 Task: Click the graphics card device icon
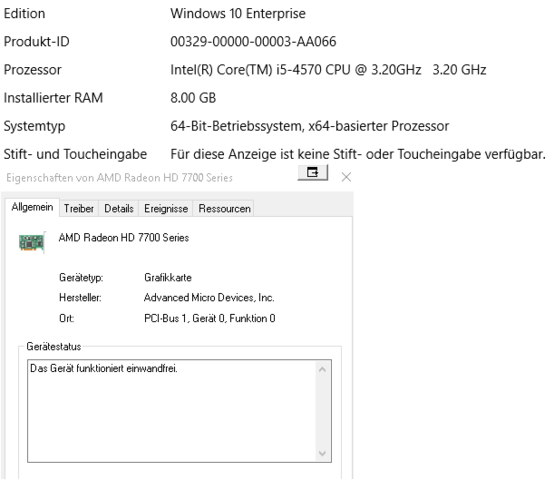(x=32, y=242)
